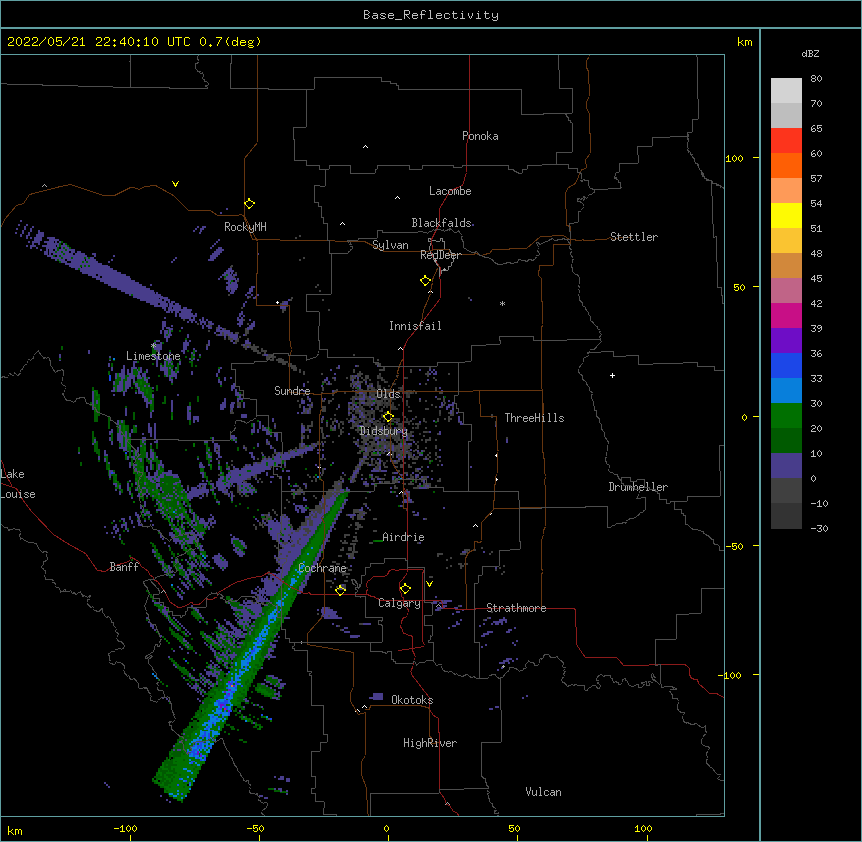Click the Innisfail label

point(415,326)
